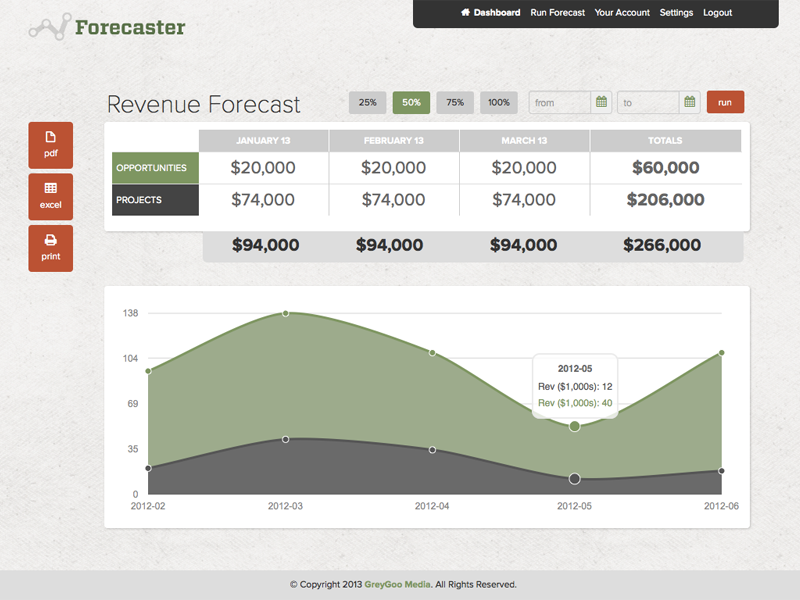Select the 75% probability filter

tap(455, 103)
